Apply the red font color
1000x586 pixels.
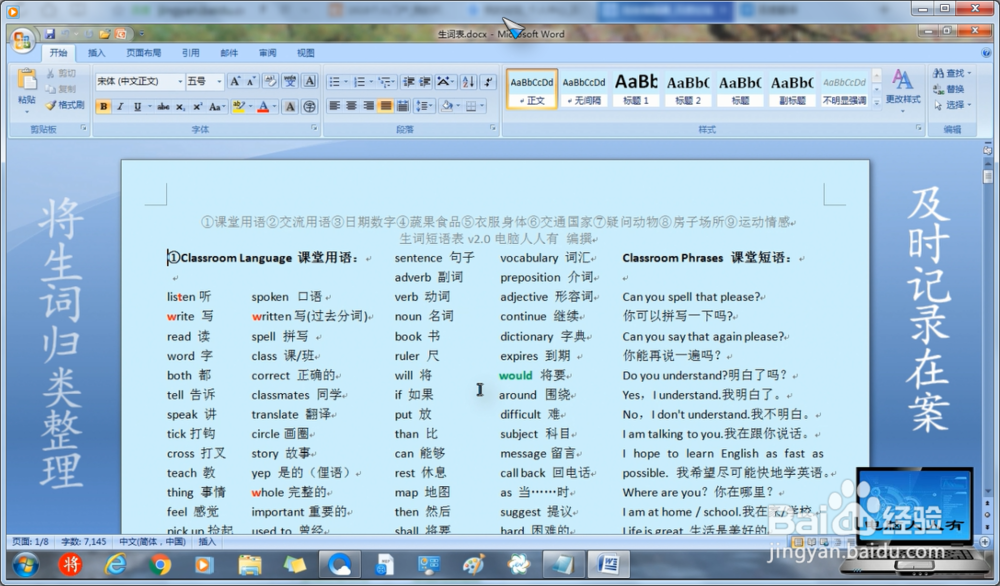point(263,106)
